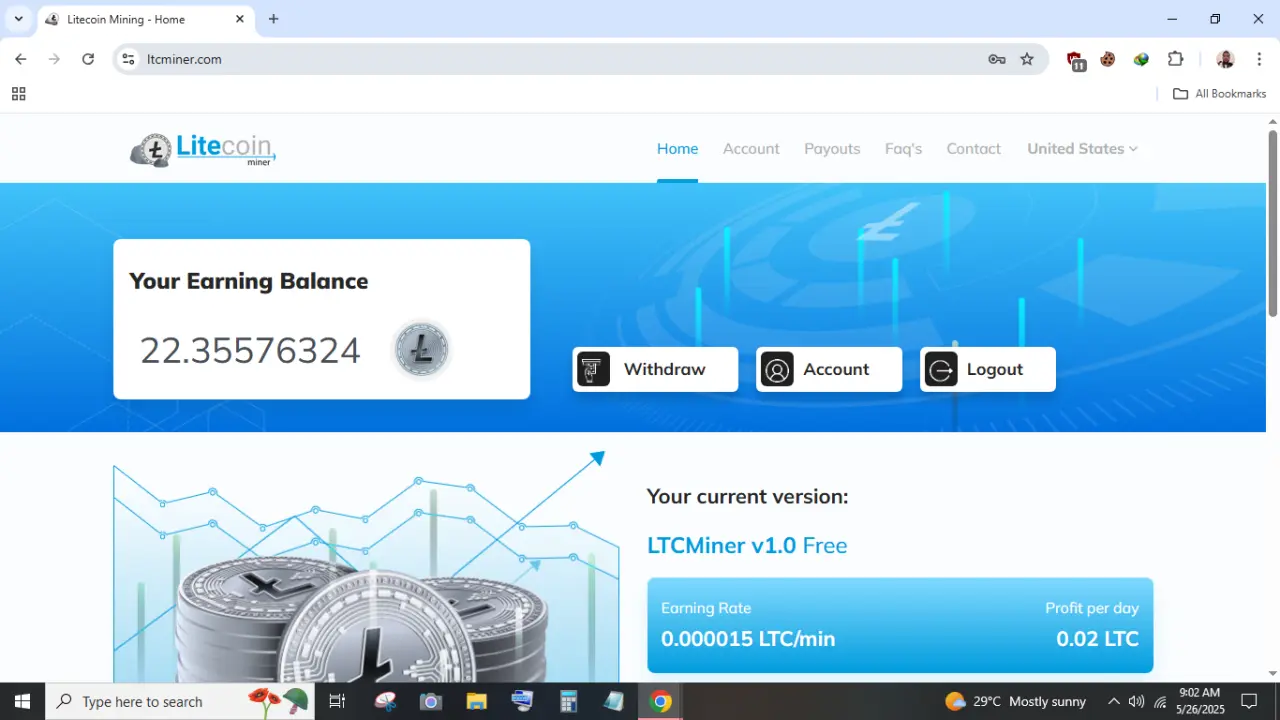The width and height of the screenshot is (1280, 720).
Task: Click the browser forward arrow
Action: pyautogui.click(x=54, y=59)
